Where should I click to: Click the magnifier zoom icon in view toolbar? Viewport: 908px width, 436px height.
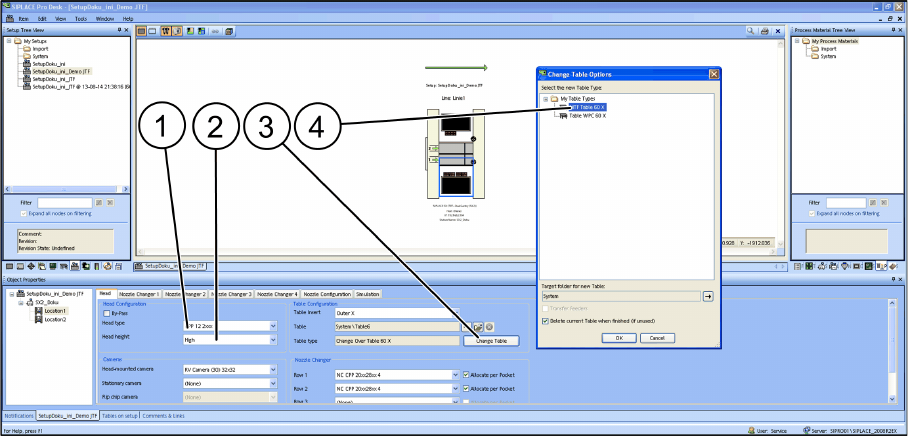point(750,31)
